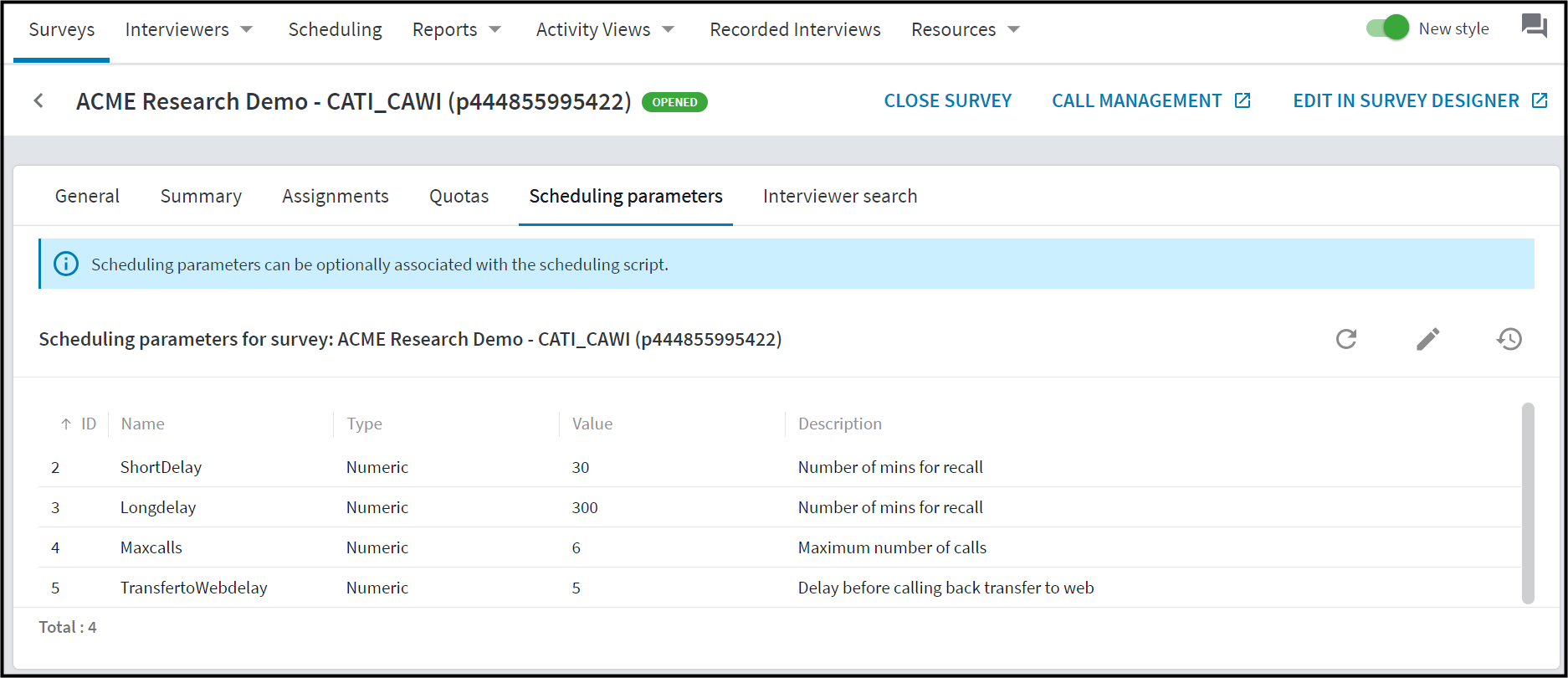This screenshot has height=678, width=1568.
Task: Sort by the Type column header
Action: click(x=364, y=424)
